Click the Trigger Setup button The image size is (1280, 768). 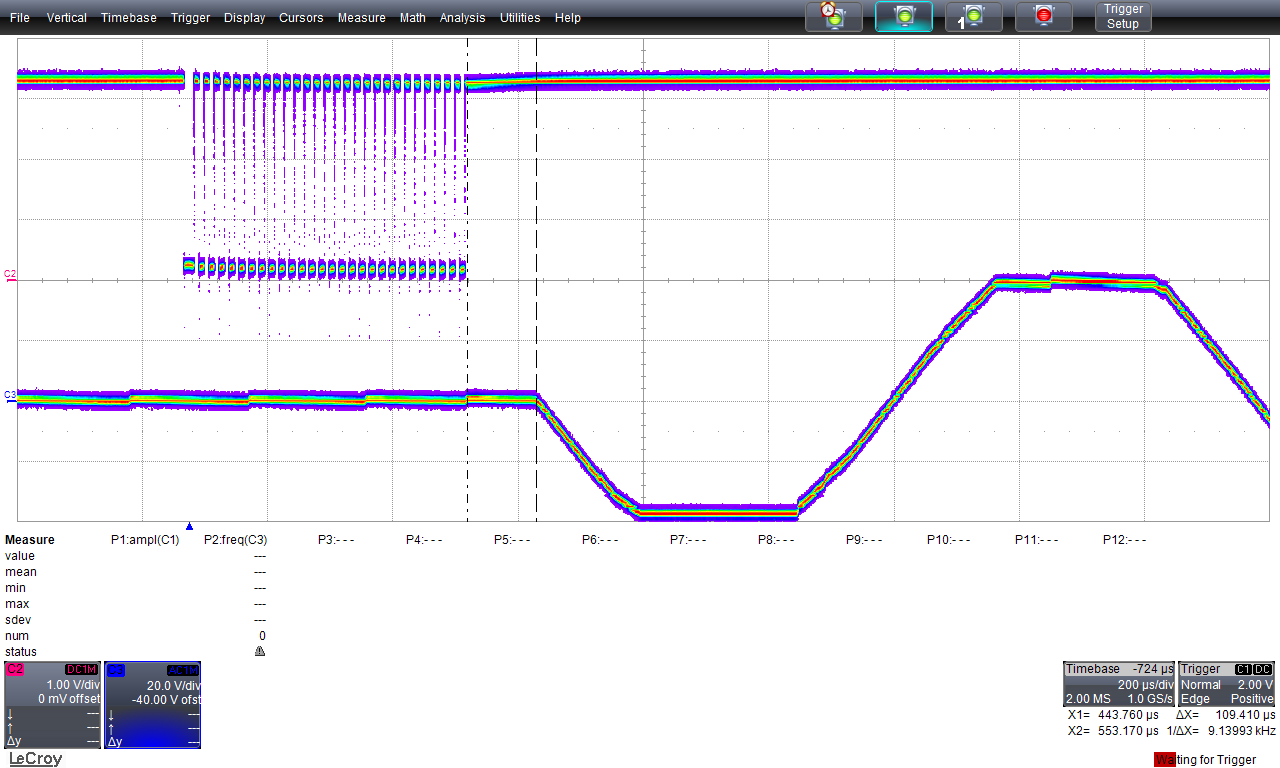1123,16
